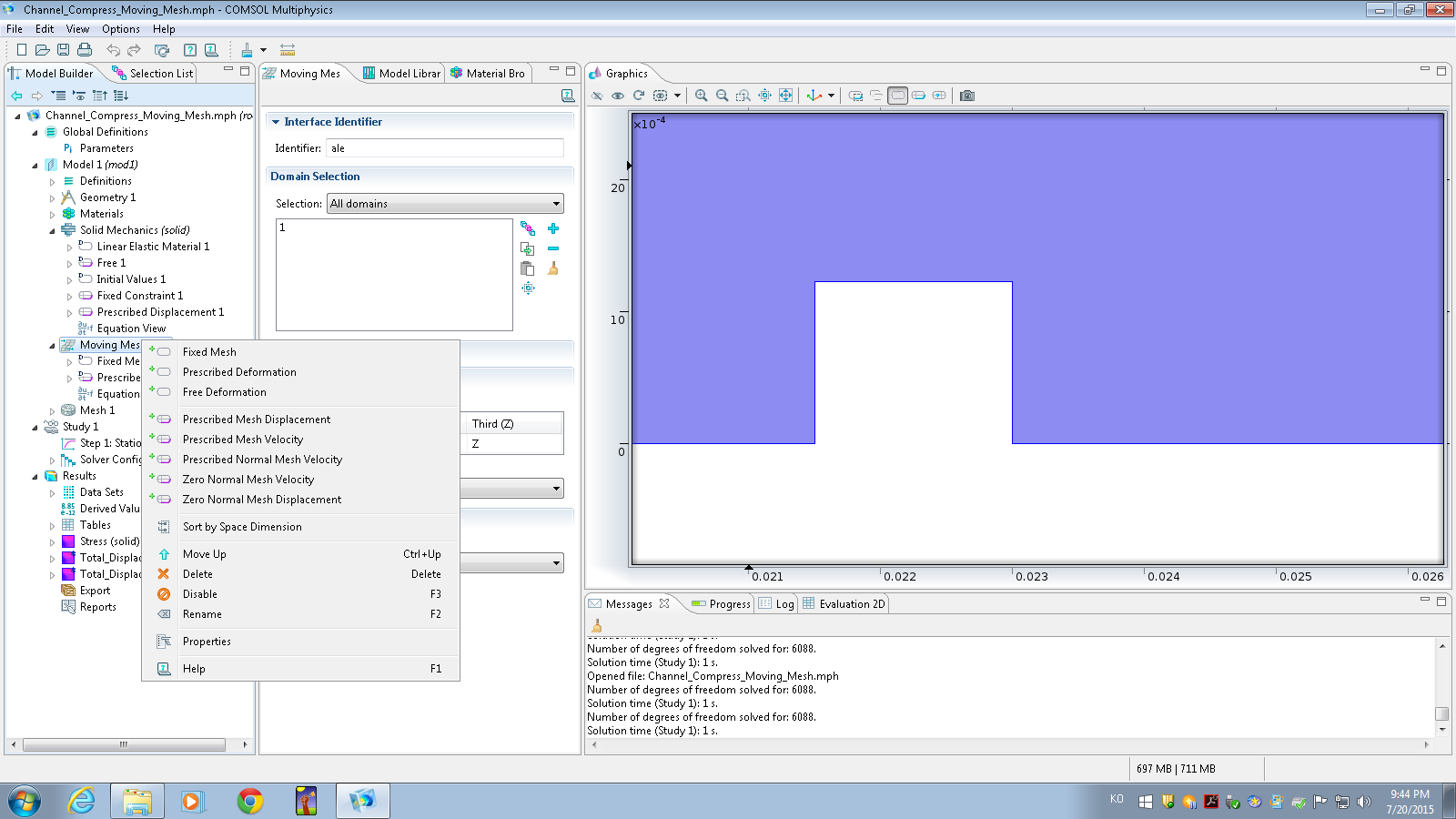Switch to the Progress tab

click(721, 604)
